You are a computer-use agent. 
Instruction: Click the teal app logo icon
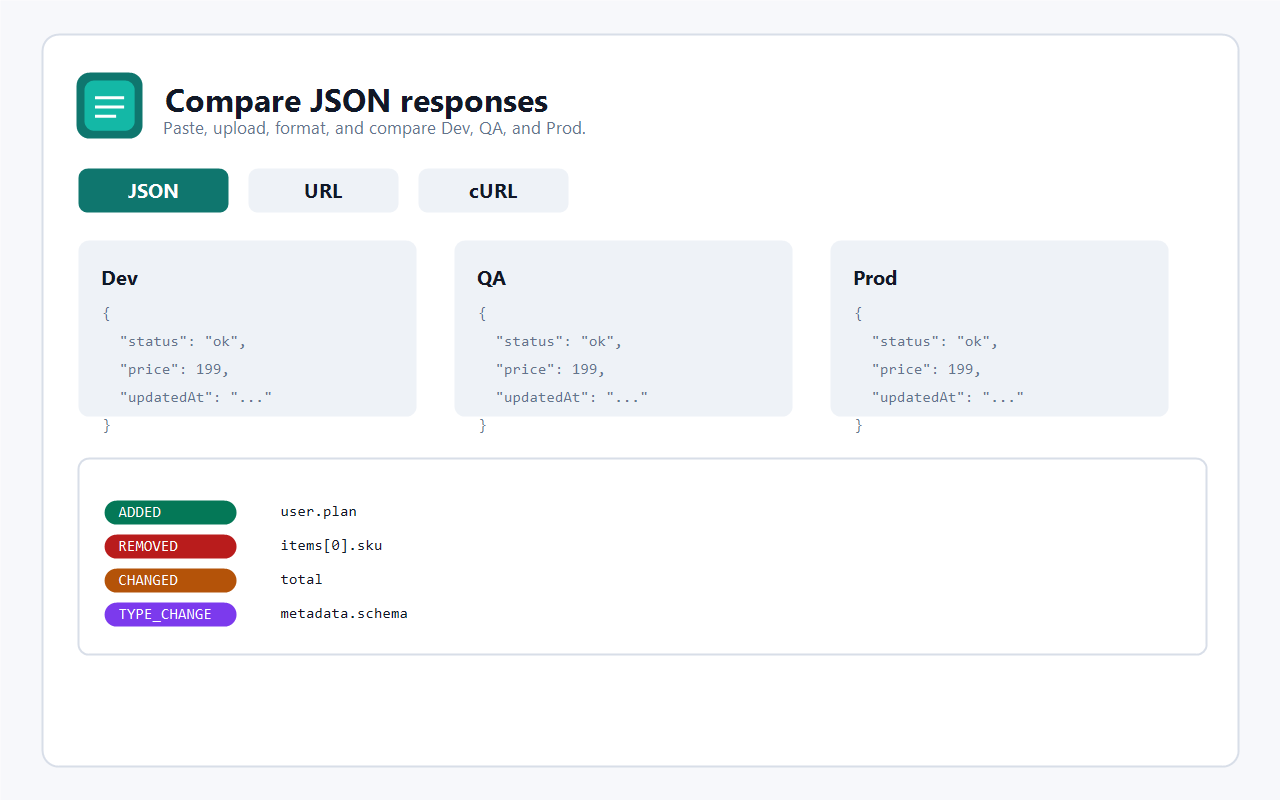(109, 105)
